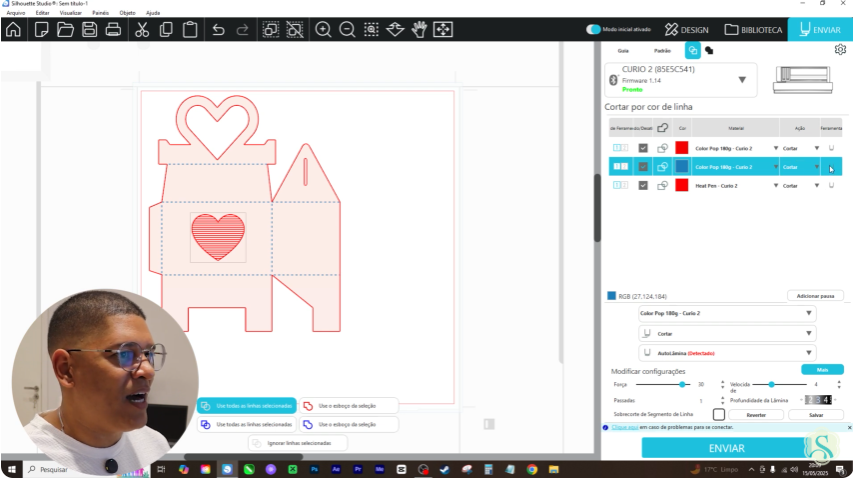Zoom out with the magnifier minus icon
This screenshot has height=478, width=853.
[x=347, y=29]
